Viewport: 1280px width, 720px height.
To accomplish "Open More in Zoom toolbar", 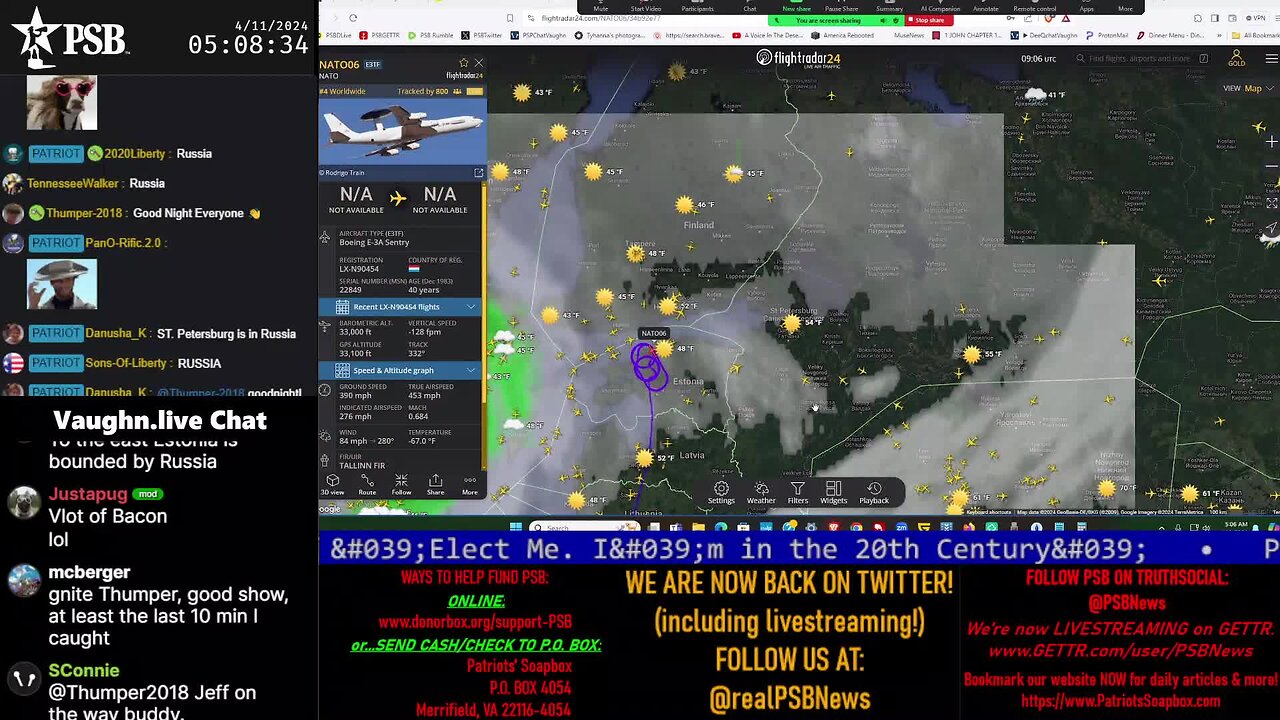I will click(1126, 6).
